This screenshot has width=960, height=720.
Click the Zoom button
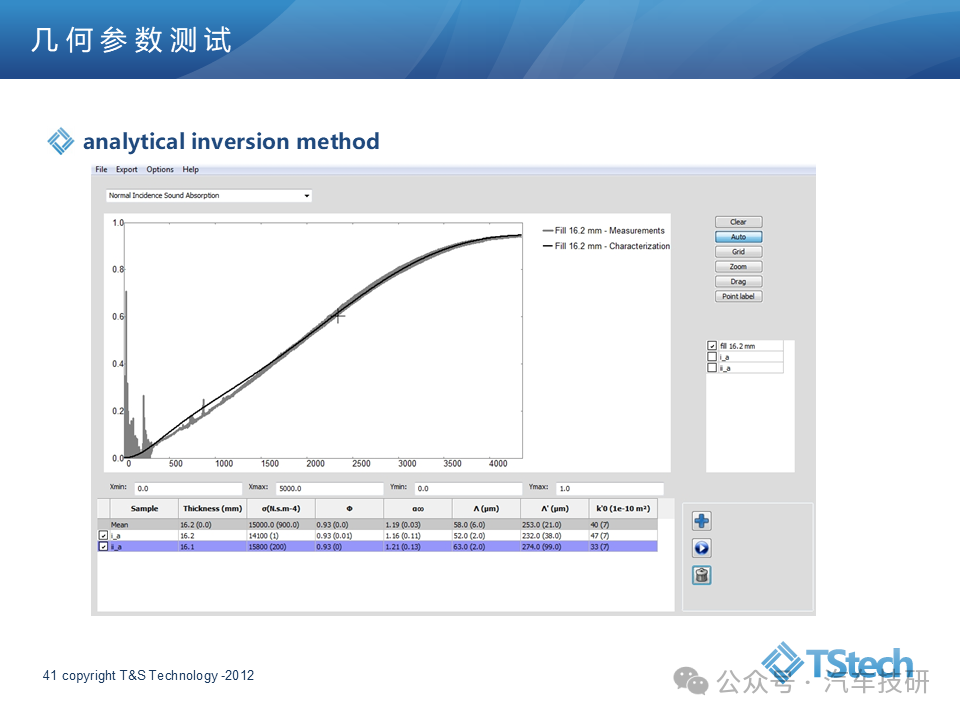pos(738,267)
